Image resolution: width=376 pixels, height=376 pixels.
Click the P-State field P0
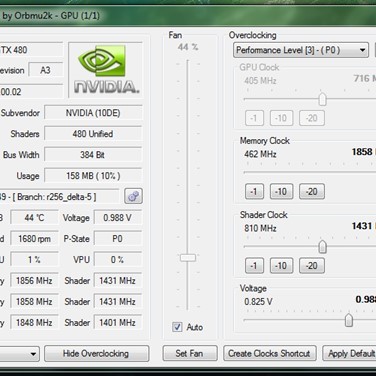pos(118,239)
